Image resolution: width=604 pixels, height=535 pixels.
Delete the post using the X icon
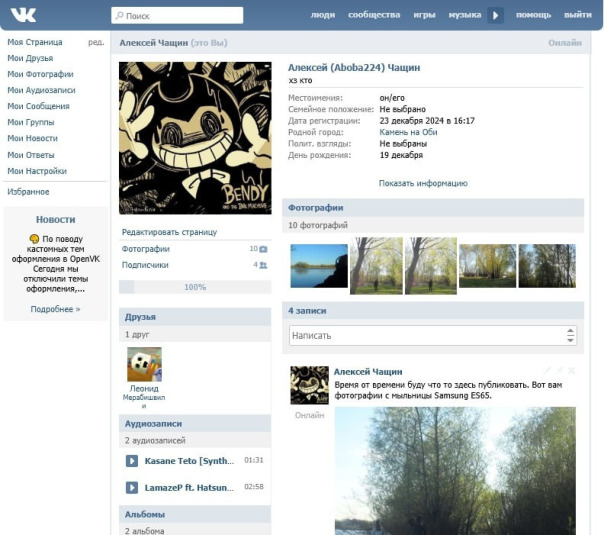click(572, 371)
